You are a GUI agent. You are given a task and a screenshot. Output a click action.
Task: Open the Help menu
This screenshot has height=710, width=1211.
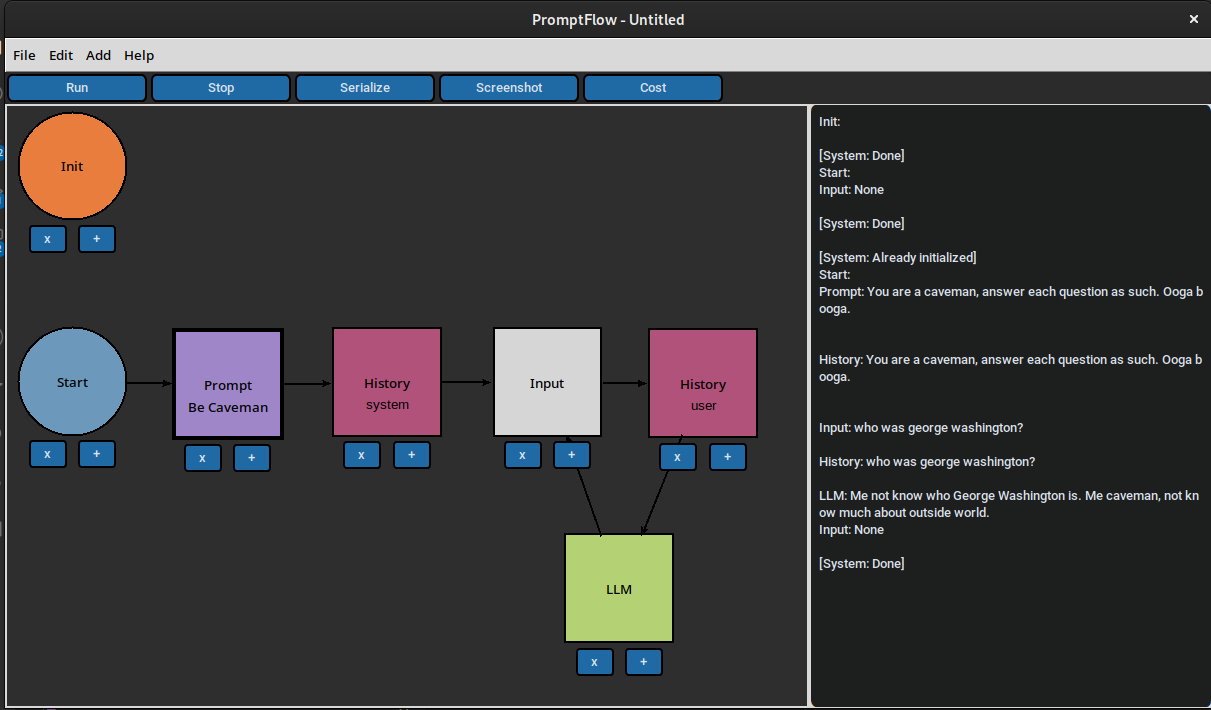[139, 55]
